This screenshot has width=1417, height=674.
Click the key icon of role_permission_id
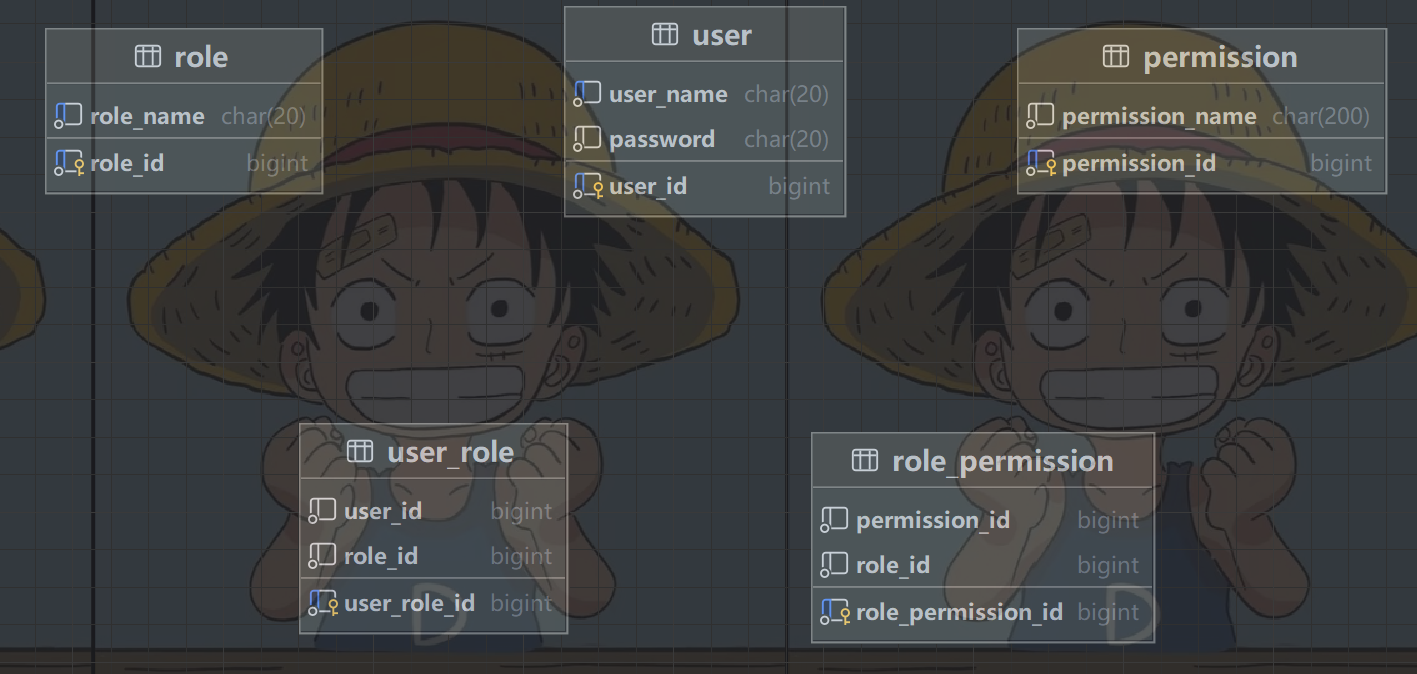click(835, 612)
